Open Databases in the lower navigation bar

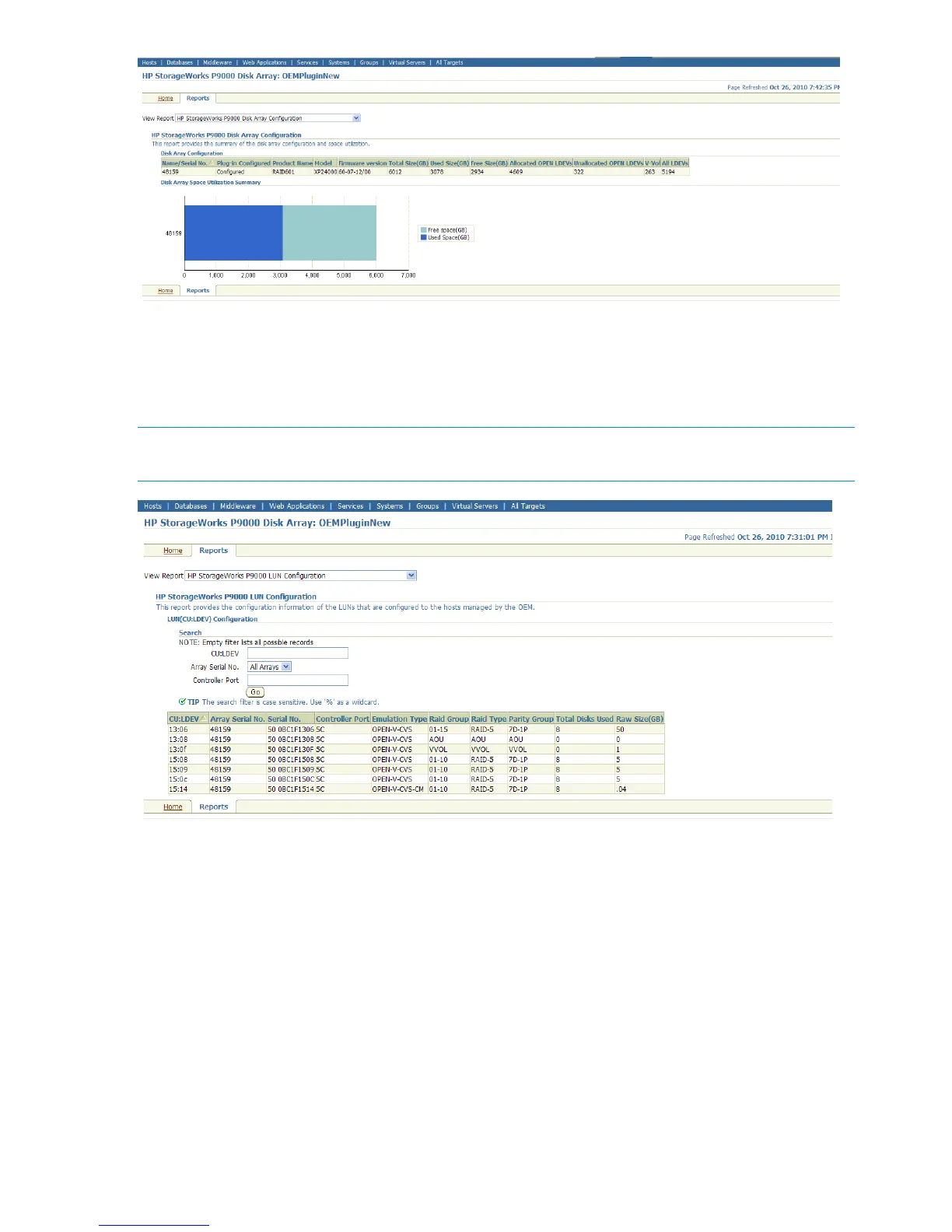(191, 506)
